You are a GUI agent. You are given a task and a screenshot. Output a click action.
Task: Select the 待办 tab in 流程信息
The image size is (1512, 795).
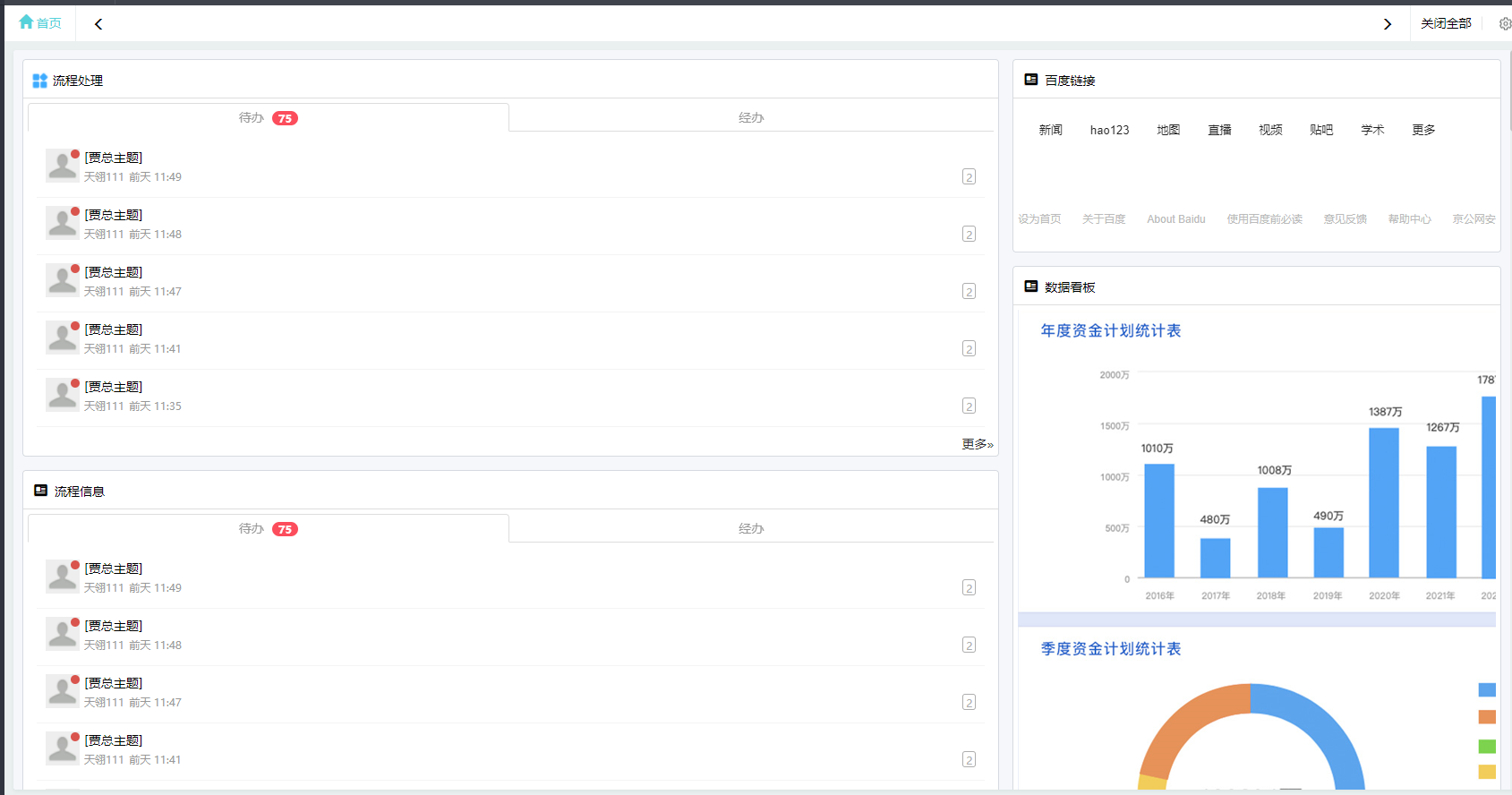click(x=269, y=528)
